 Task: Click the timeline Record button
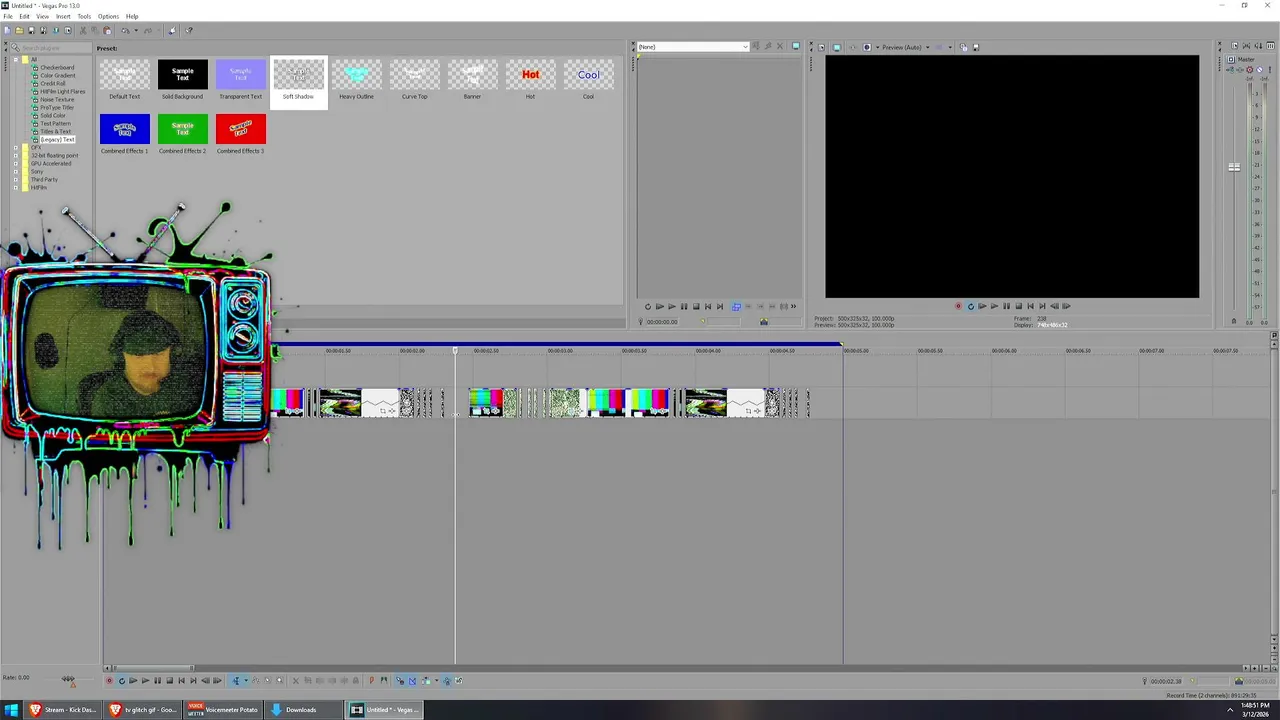(109, 681)
